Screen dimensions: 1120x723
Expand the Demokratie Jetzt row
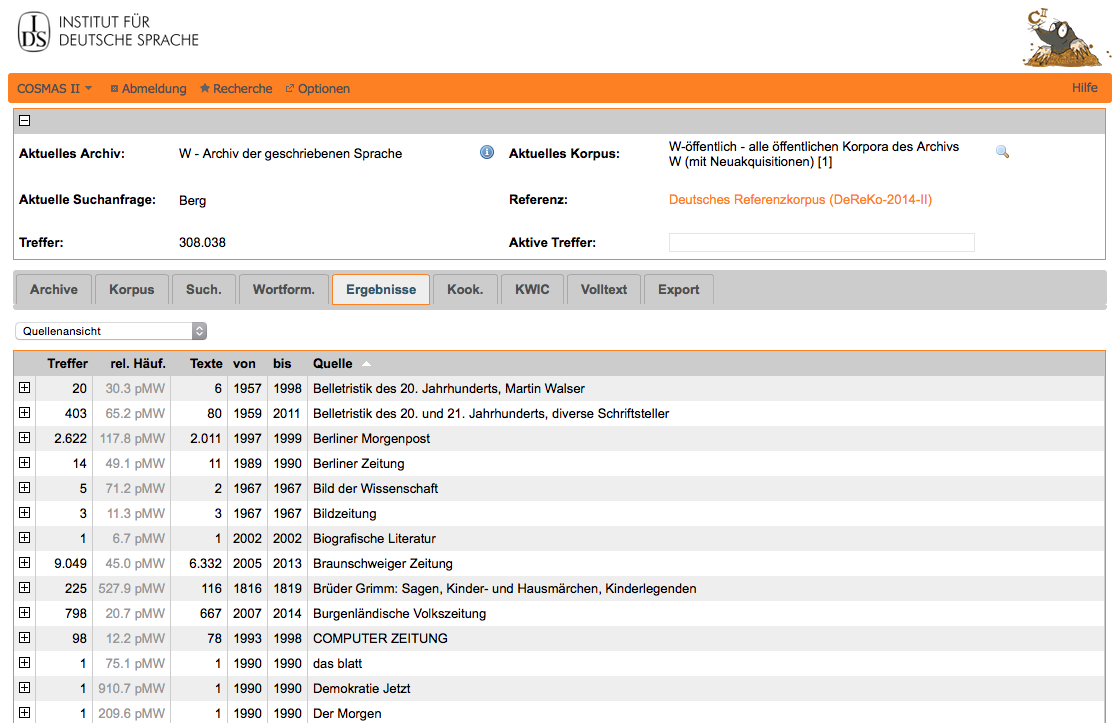point(24,688)
